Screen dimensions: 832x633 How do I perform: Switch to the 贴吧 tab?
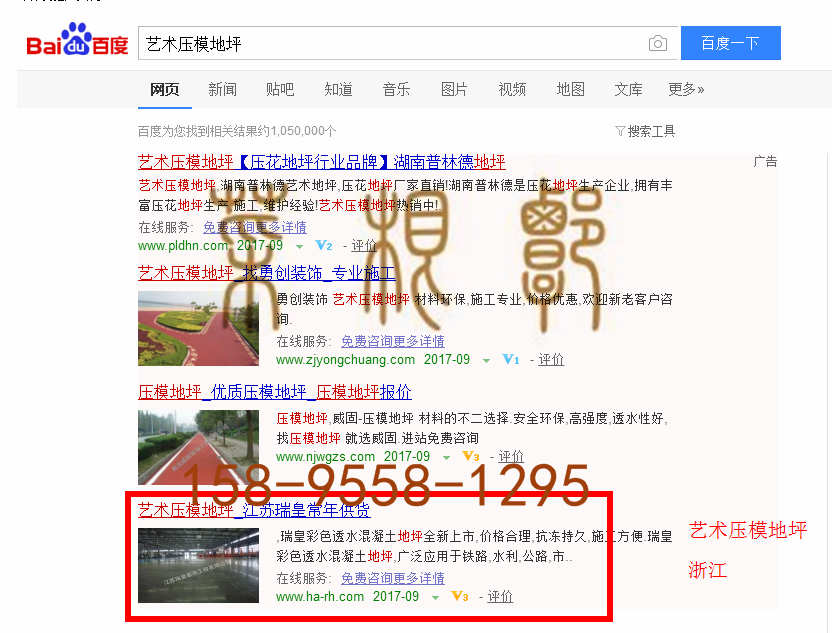click(x=280, y=89)
